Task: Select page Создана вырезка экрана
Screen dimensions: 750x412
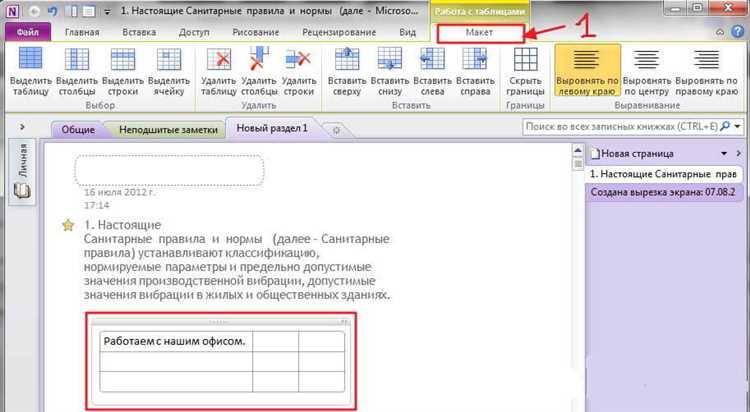Action: 663,192
